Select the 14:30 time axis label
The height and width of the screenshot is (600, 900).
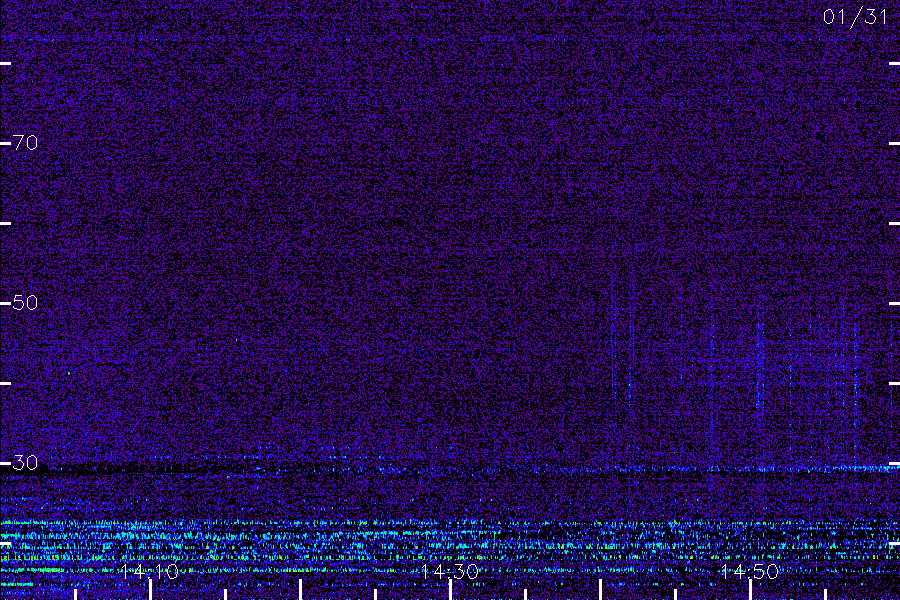click(449, 571)
